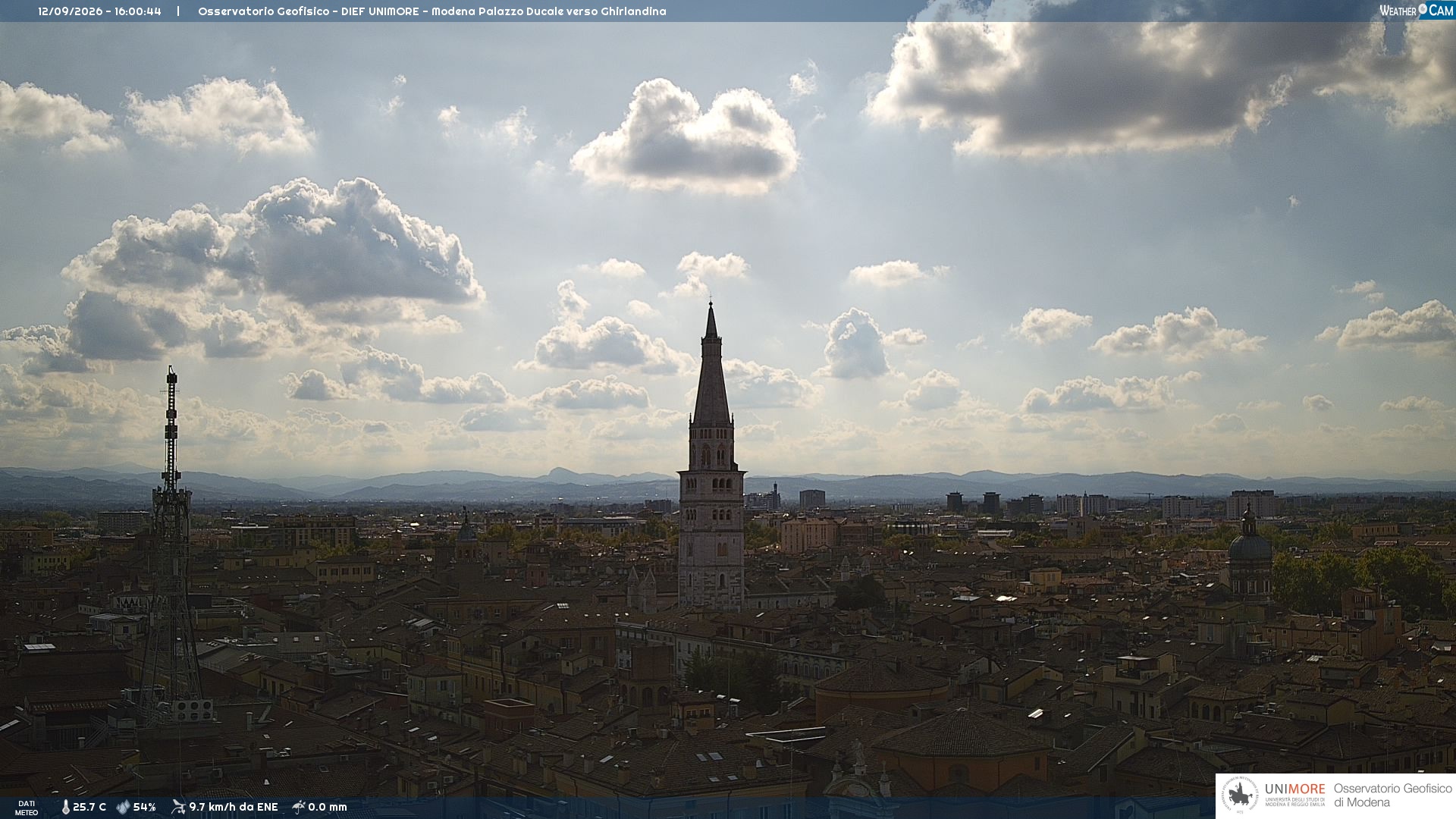The height and width of the screenshot is (819, 1456).
Task: Click the domed church on right side
Action: click(1249, 554)
